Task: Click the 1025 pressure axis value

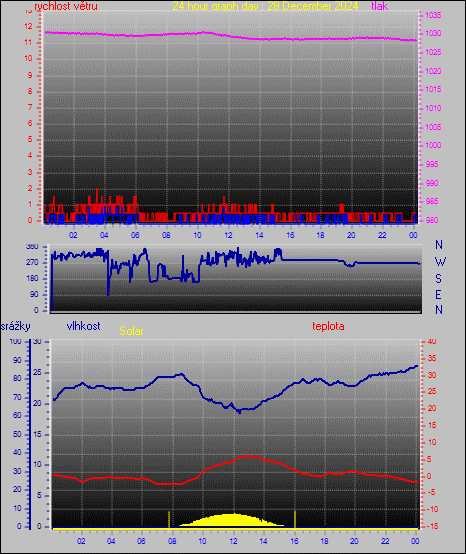Action: coord(433,52)
